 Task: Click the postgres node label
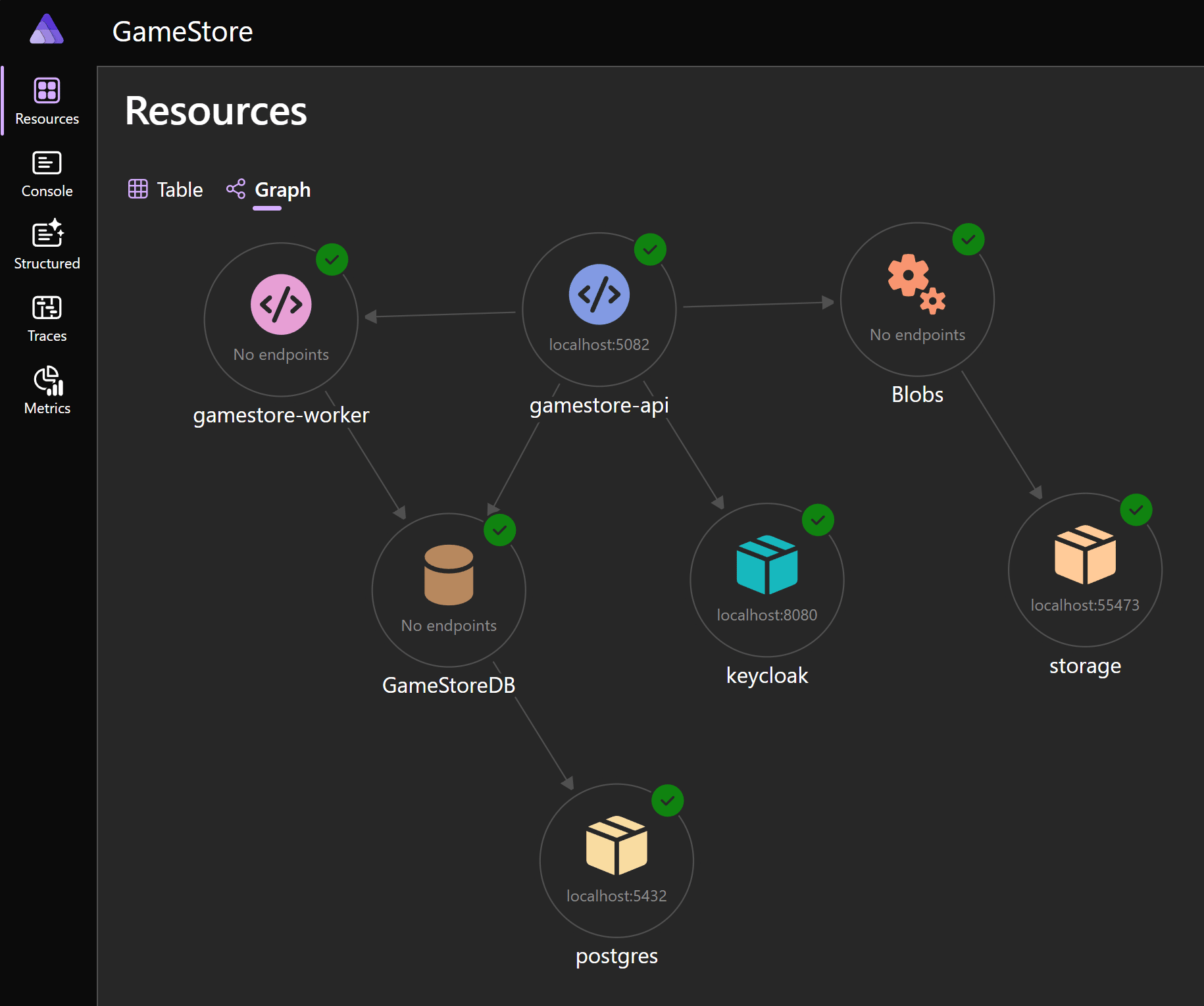click(x=616, y=957)
